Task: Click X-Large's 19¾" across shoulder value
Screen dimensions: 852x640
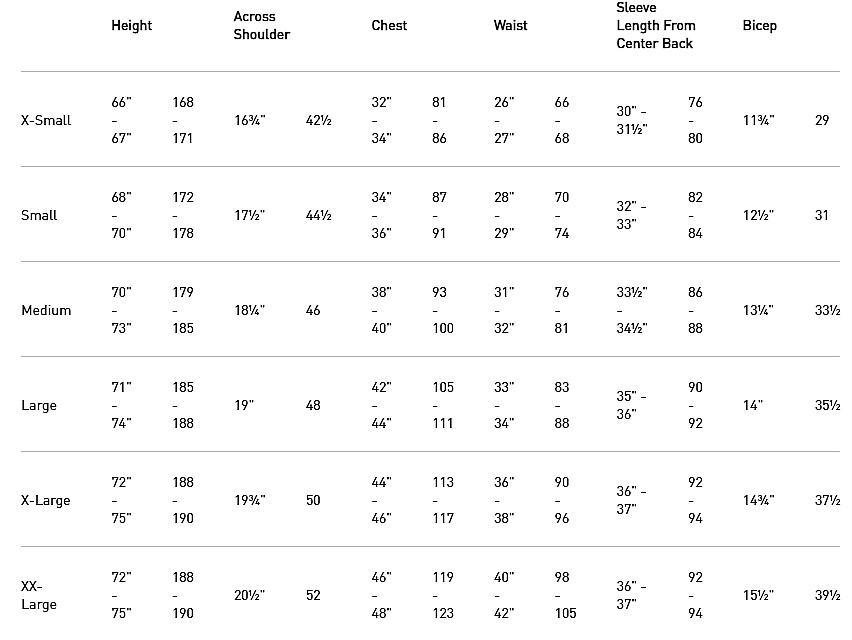Action: (x=252, y=500)
